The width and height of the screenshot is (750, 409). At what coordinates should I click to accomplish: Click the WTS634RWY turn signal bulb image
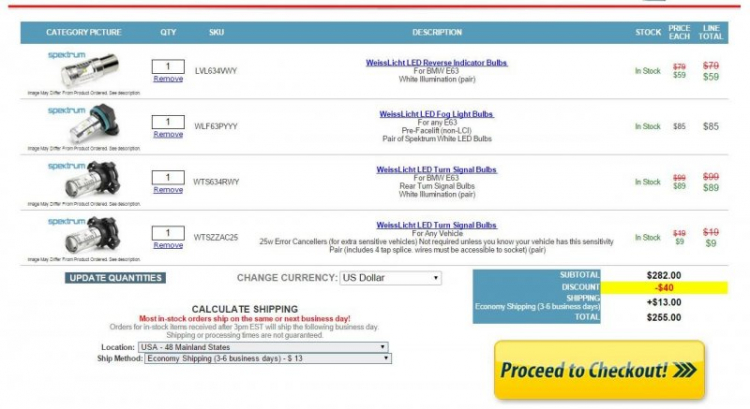(x=84, y=180)
